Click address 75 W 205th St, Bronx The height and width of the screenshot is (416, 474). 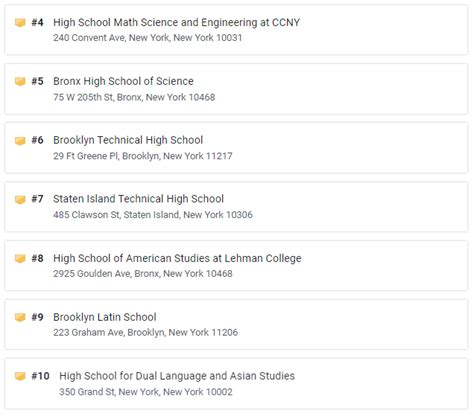coord(134,97)
